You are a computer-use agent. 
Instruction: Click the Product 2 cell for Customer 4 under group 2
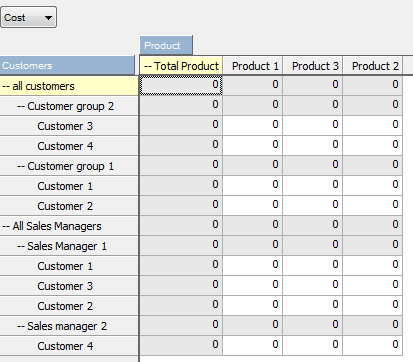pyautogui.click(x=373, y=145)
